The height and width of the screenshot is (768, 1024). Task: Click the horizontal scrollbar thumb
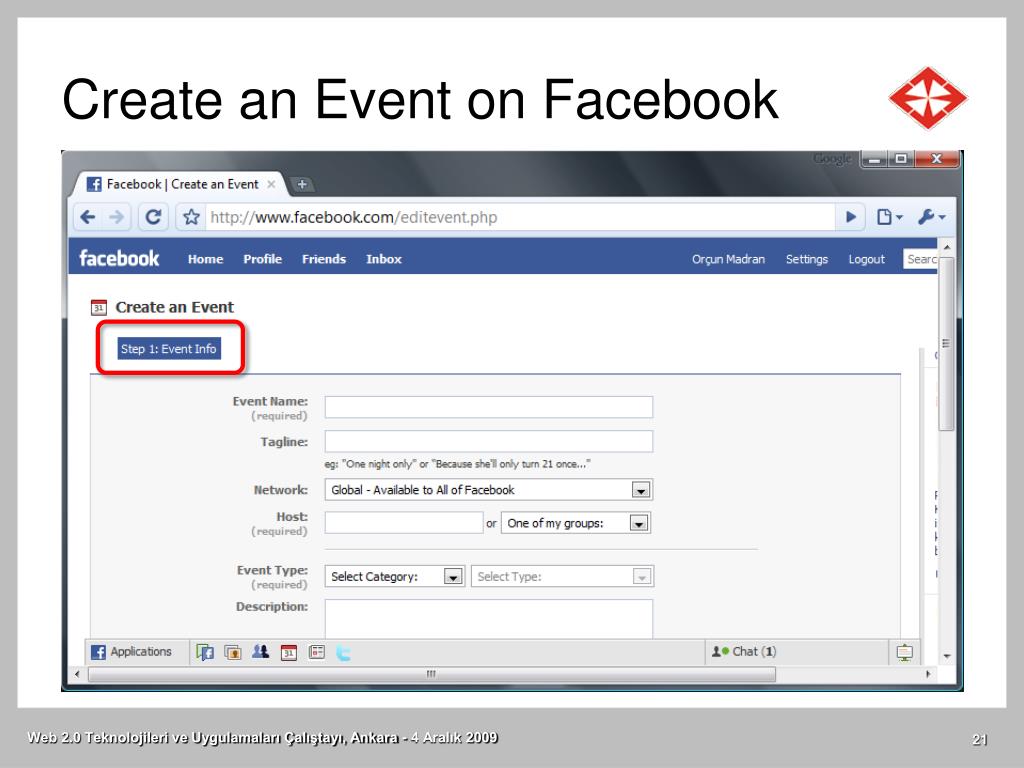(x=432, y=674)
